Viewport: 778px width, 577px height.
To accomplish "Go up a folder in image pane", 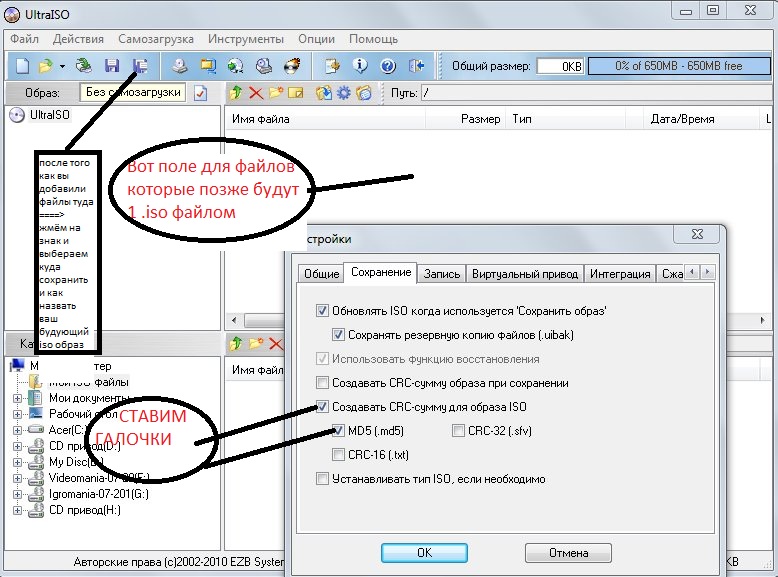I will pos(236,93).
